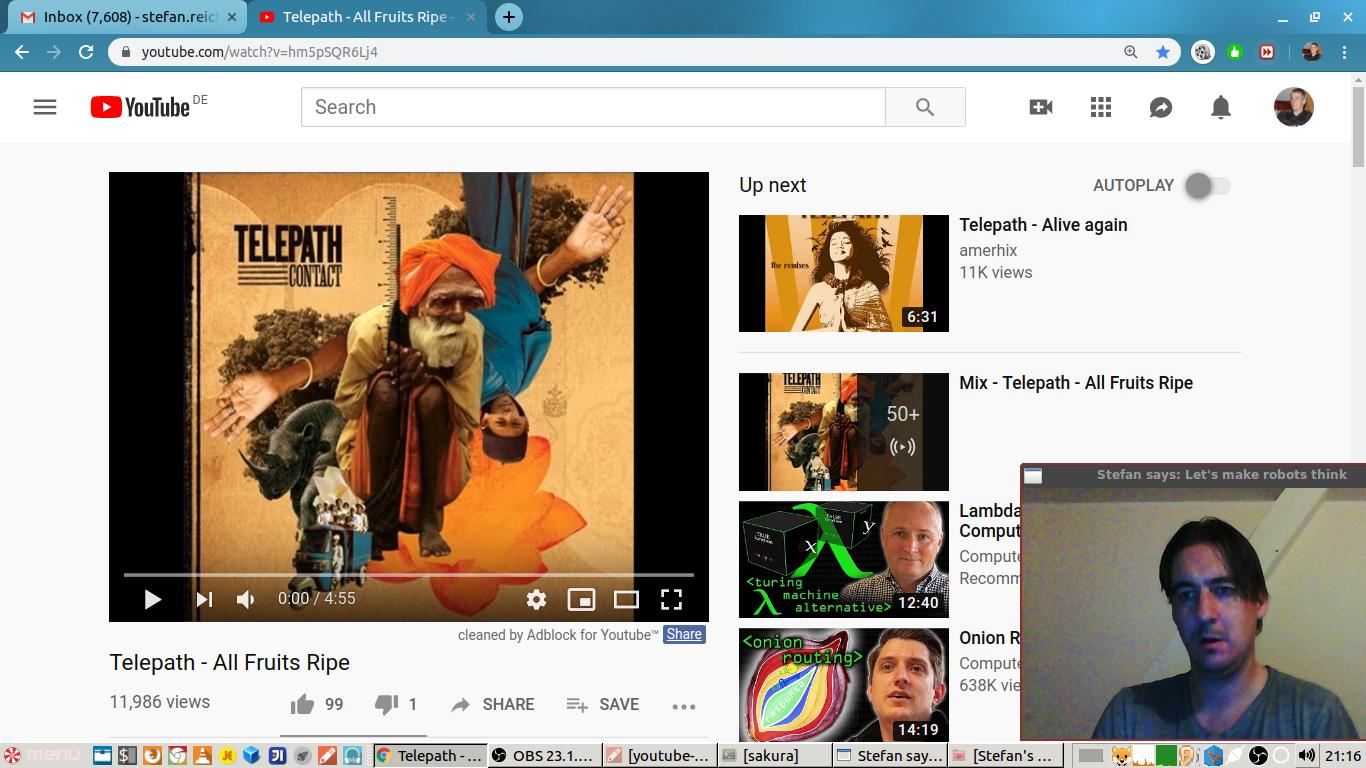Play the Telepath video
The height and width of the screenshot is (768, 1366).
pos(153,599)
